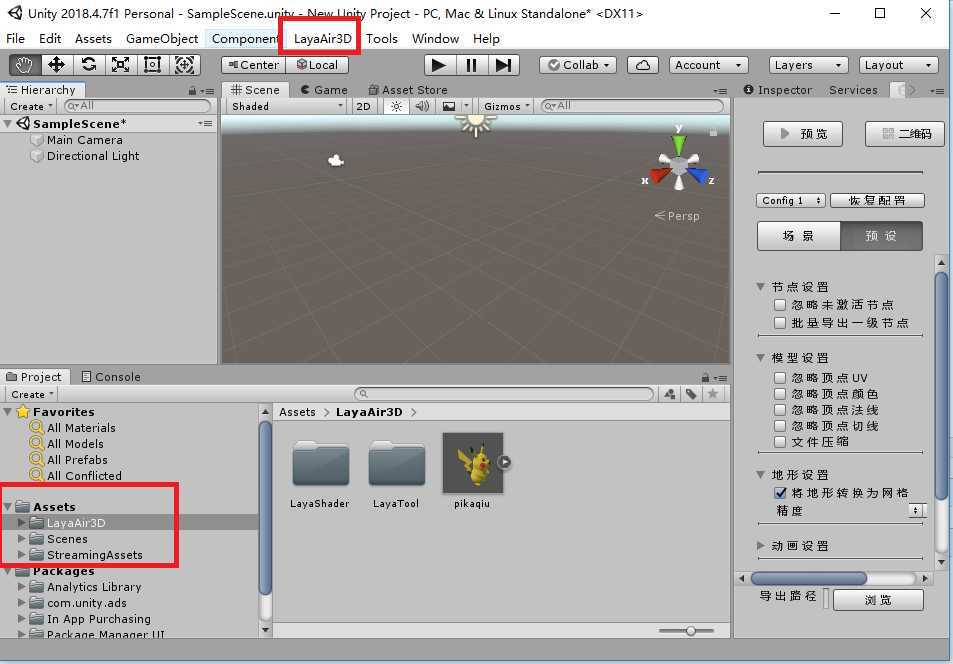953x664 pixels.
Task: Click the scene orientation gizmo center cube
Action: (679, 164)
